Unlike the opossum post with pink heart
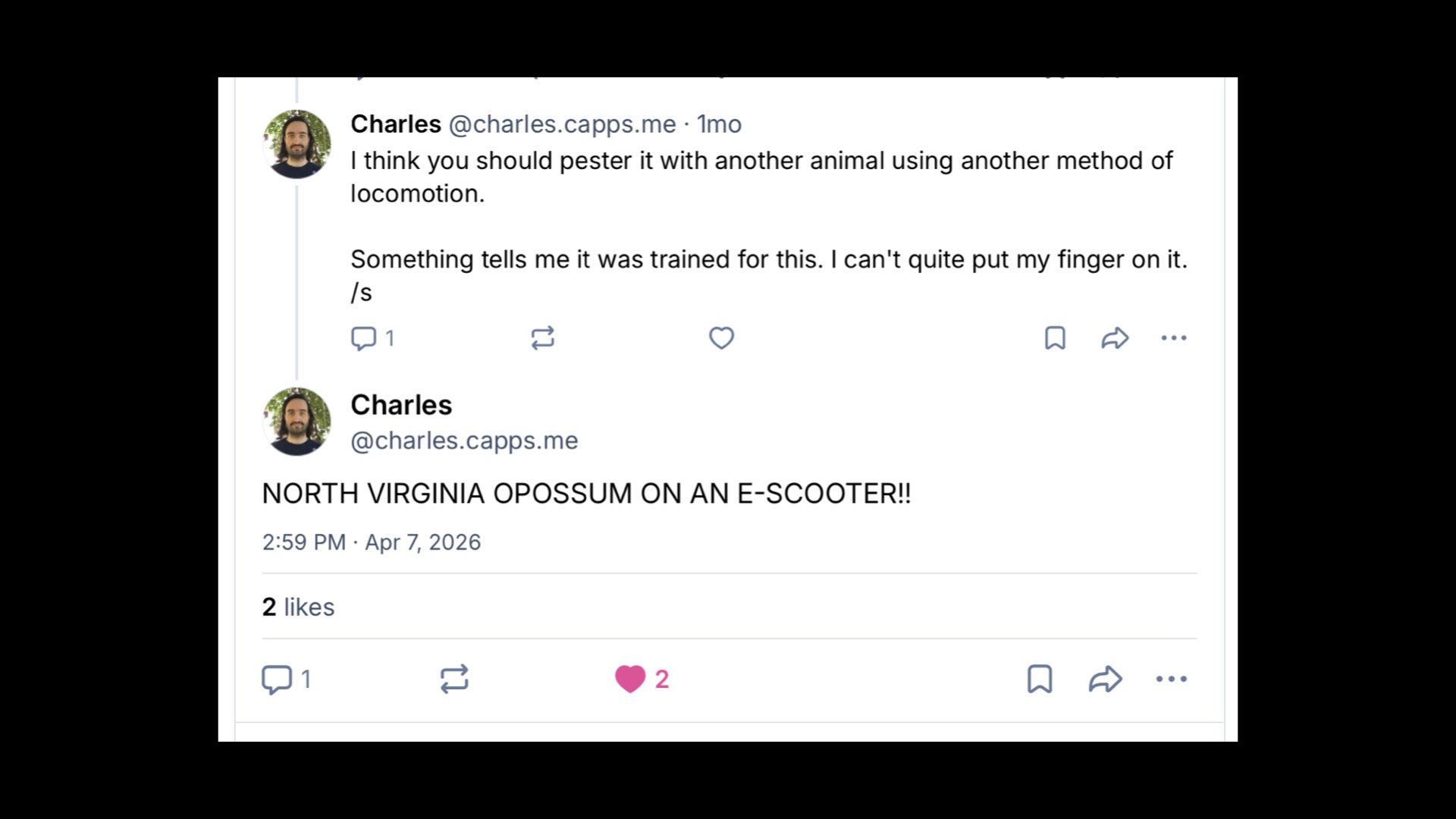Viewport: 1456px width, 819px height. click(x=642, y=679)
